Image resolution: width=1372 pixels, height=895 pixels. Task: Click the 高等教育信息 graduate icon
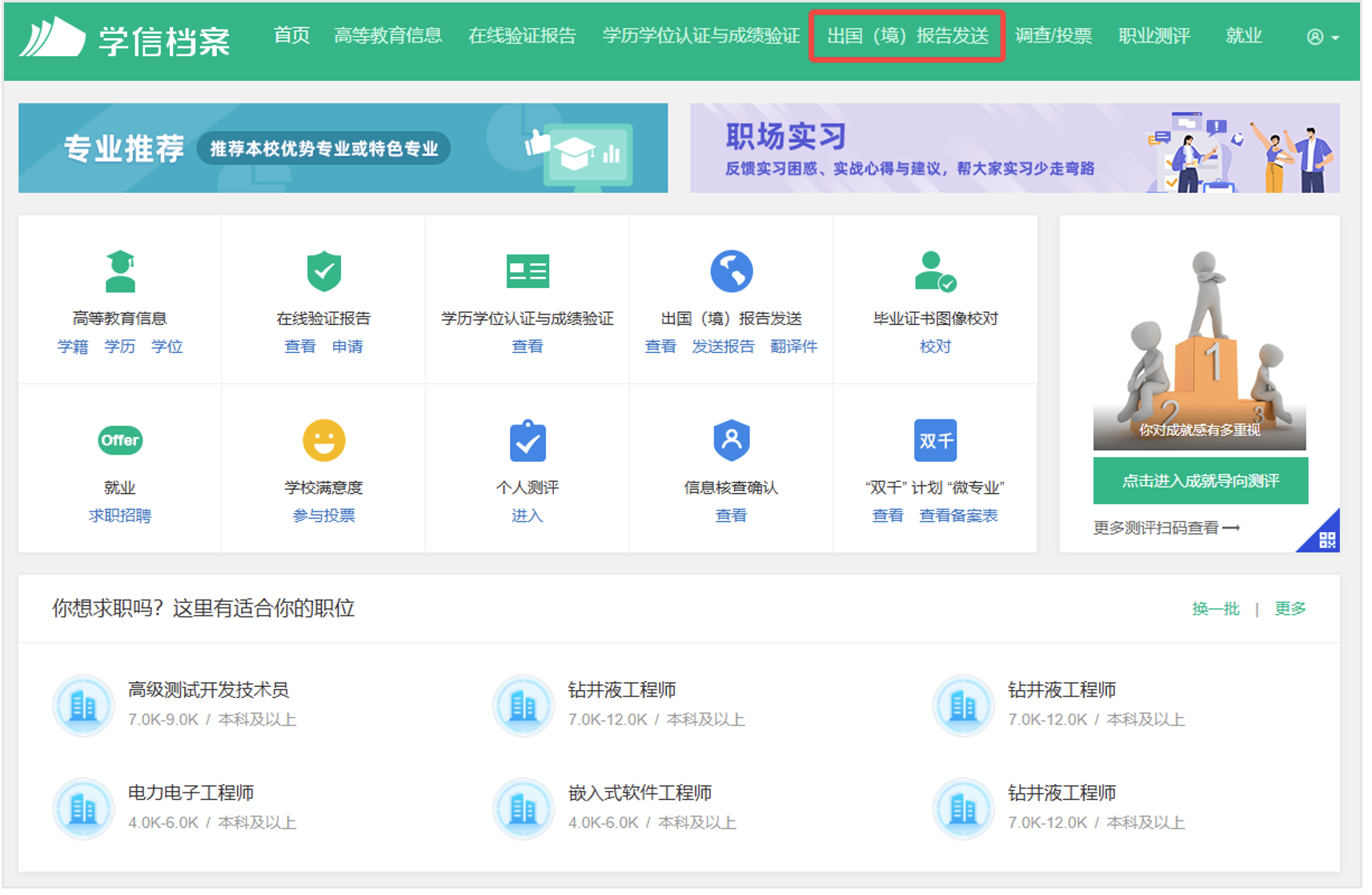click(x=120, y=271)
